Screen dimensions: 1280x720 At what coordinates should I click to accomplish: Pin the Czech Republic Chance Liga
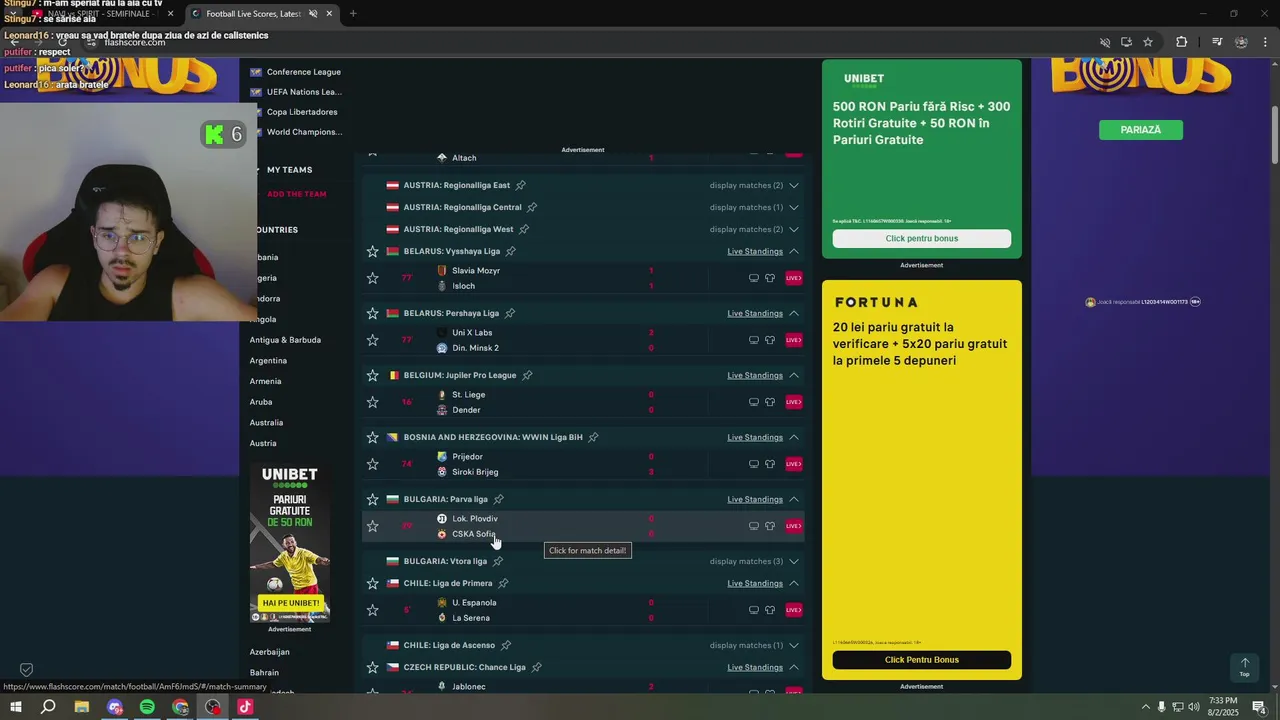pyautogui.click(x=536, y=667)
